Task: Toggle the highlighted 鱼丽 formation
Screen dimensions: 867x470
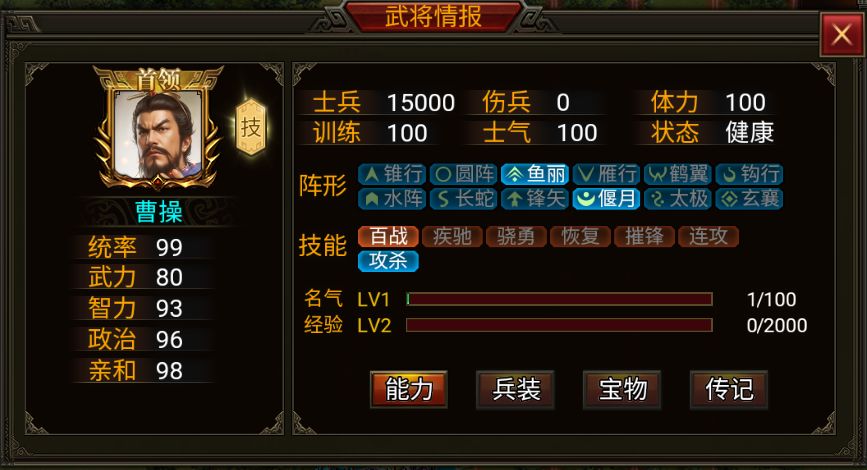Action: pyautogui.click(x=535, y=174)
